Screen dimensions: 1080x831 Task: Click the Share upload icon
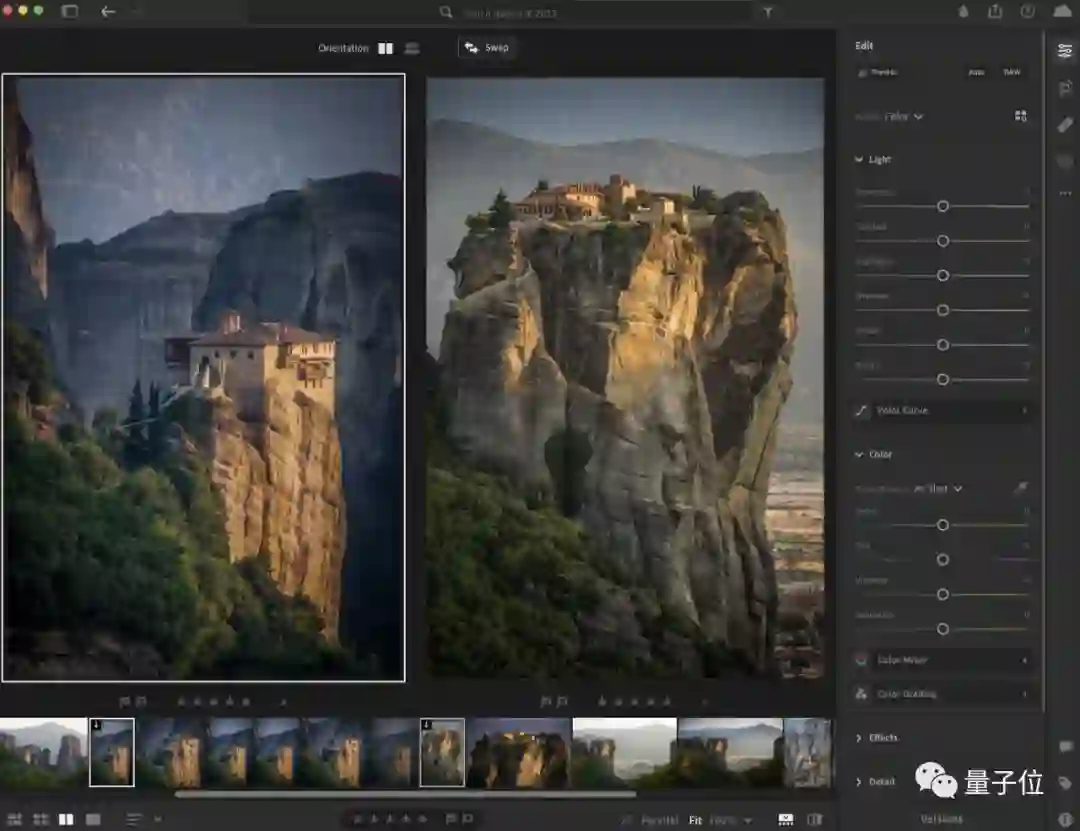pyautogui.click(x=995, y=12)
